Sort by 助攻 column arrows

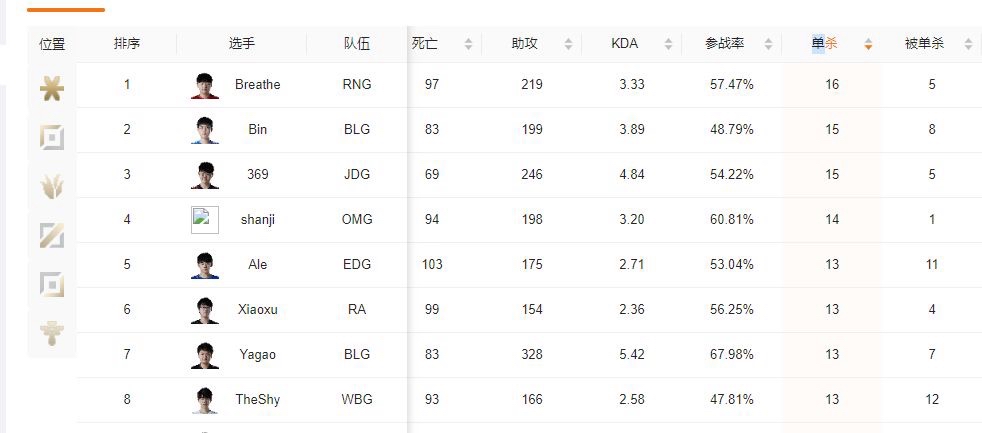pos(568,44)
